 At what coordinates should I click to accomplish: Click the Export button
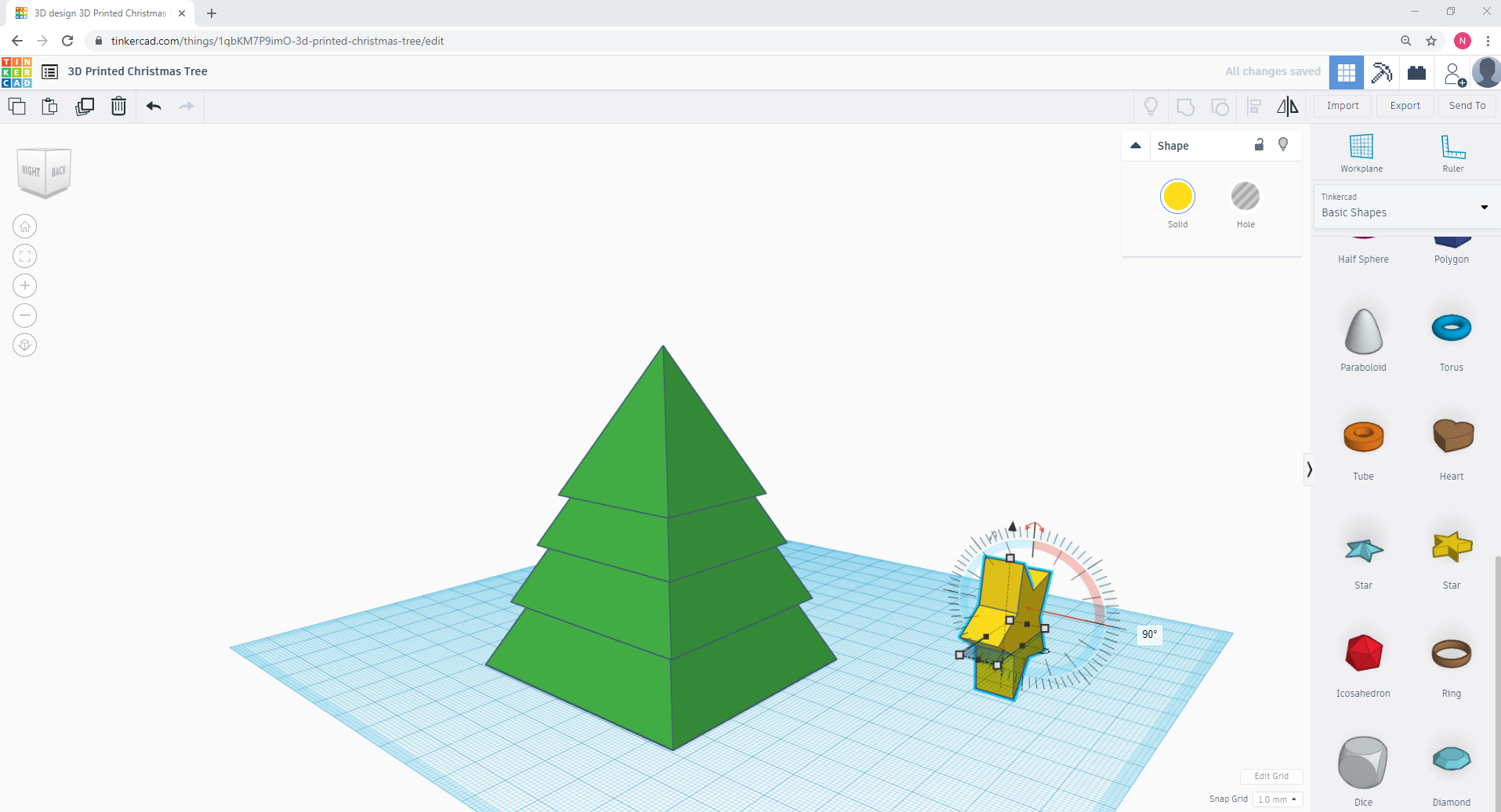1405,106
